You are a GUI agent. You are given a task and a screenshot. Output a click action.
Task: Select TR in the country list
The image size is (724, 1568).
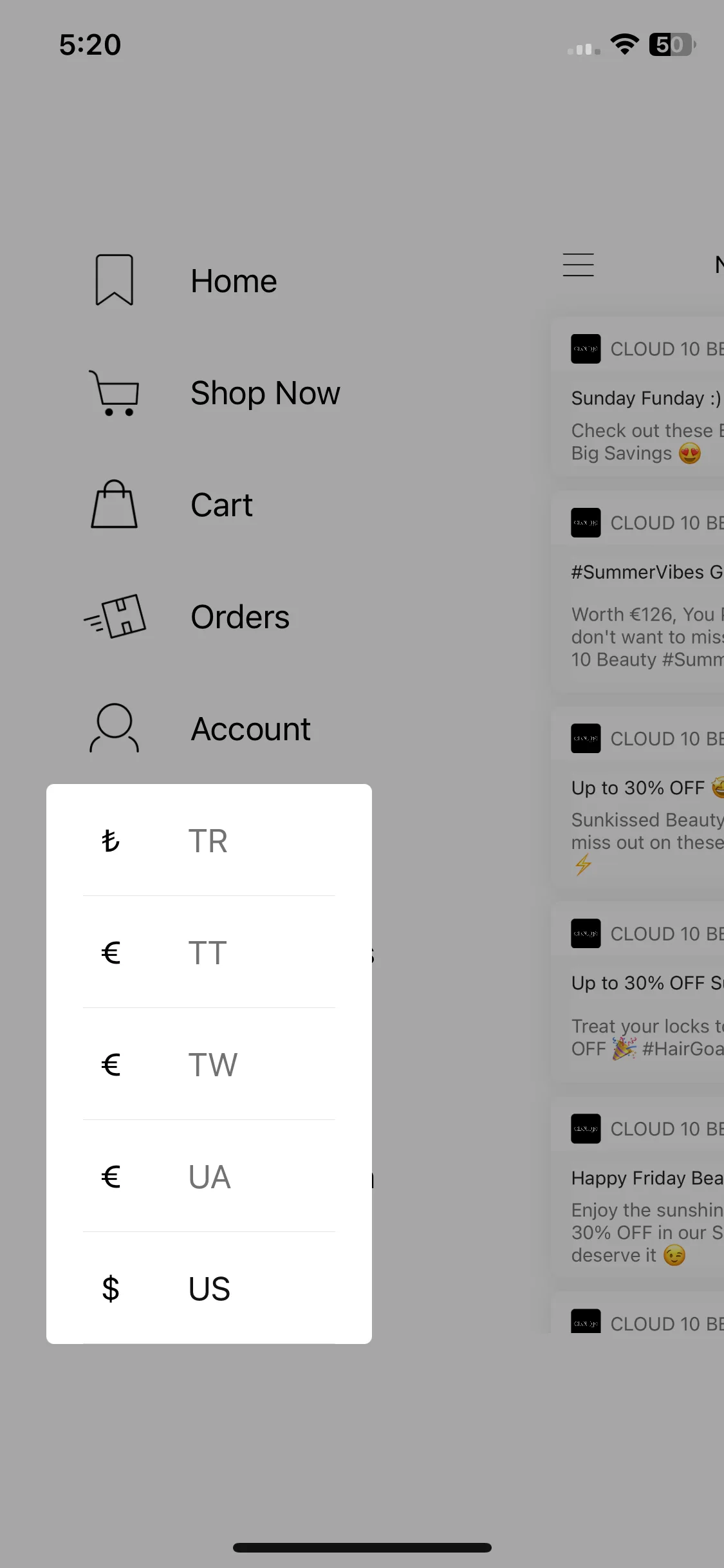(x=209, y=840)
